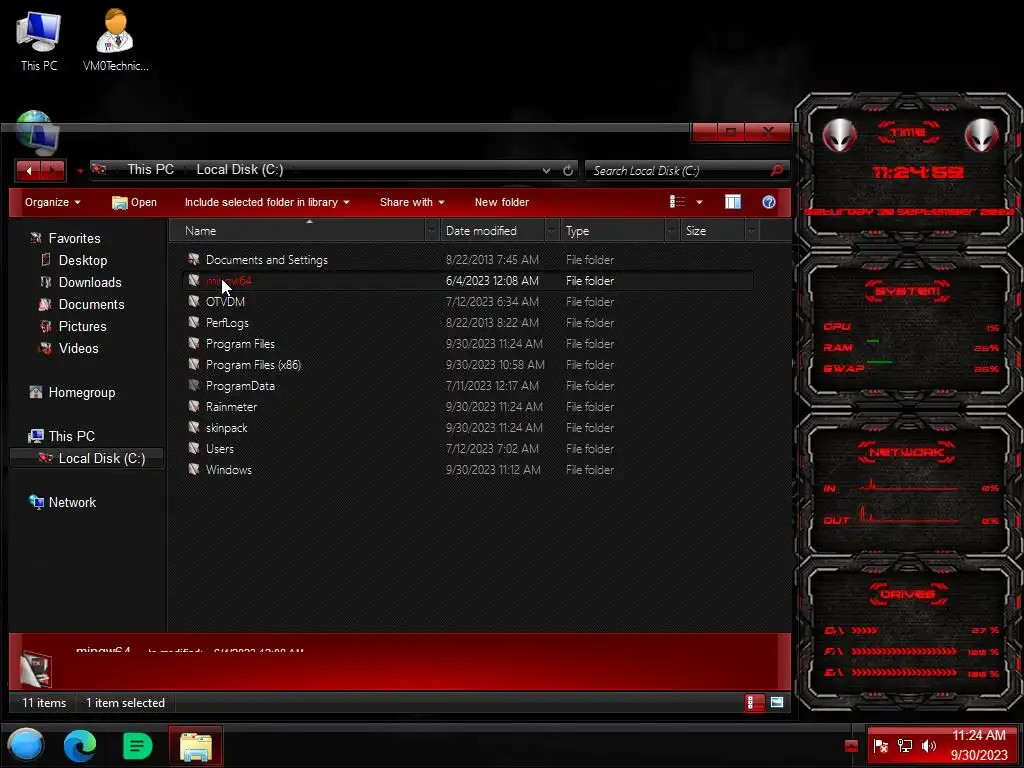
Task: Open the Share with dropdown
Action: [412, 202]
